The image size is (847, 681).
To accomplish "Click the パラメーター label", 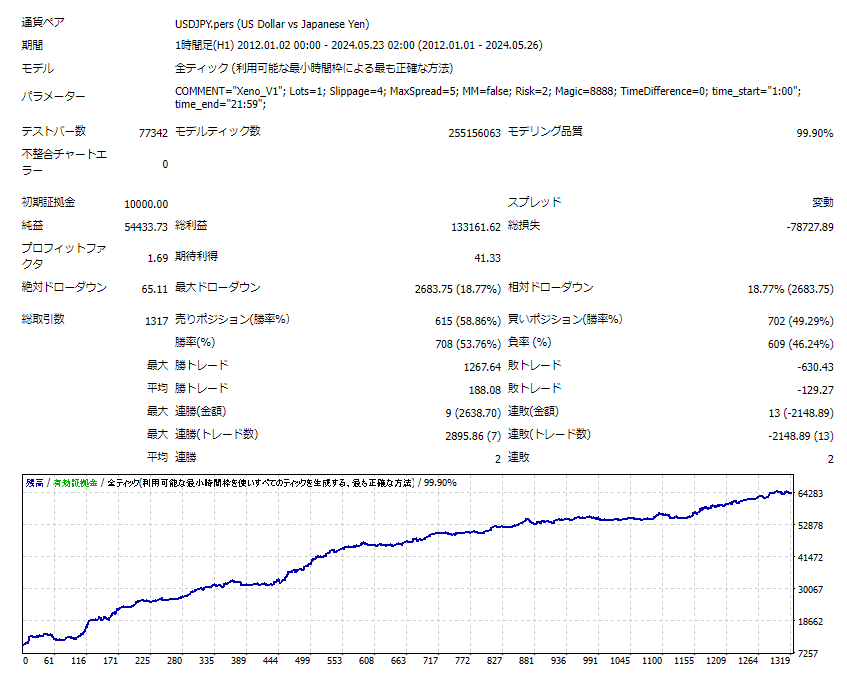I will (x=53, y=97).
